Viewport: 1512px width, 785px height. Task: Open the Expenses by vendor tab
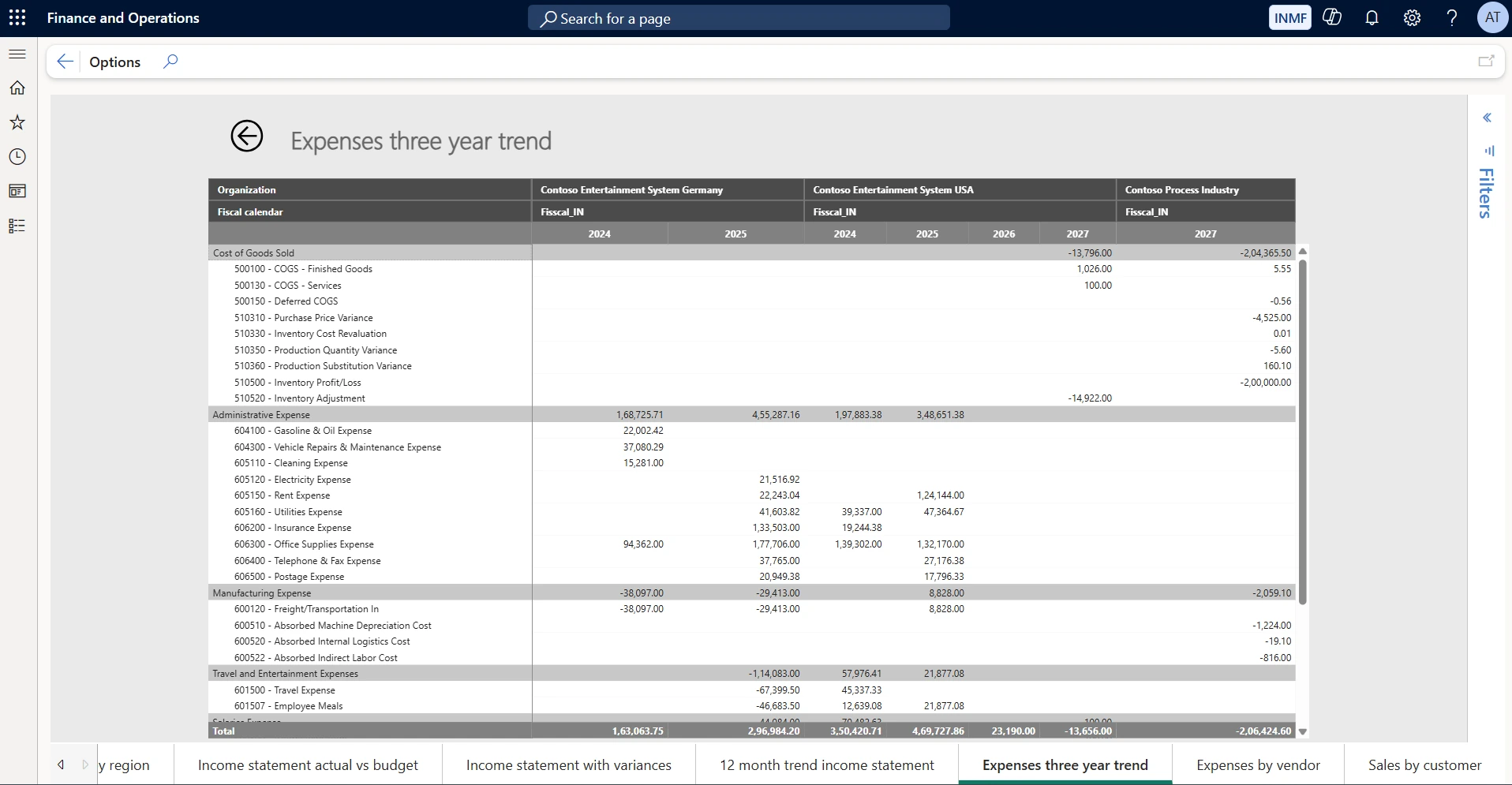pos(1259,764)
